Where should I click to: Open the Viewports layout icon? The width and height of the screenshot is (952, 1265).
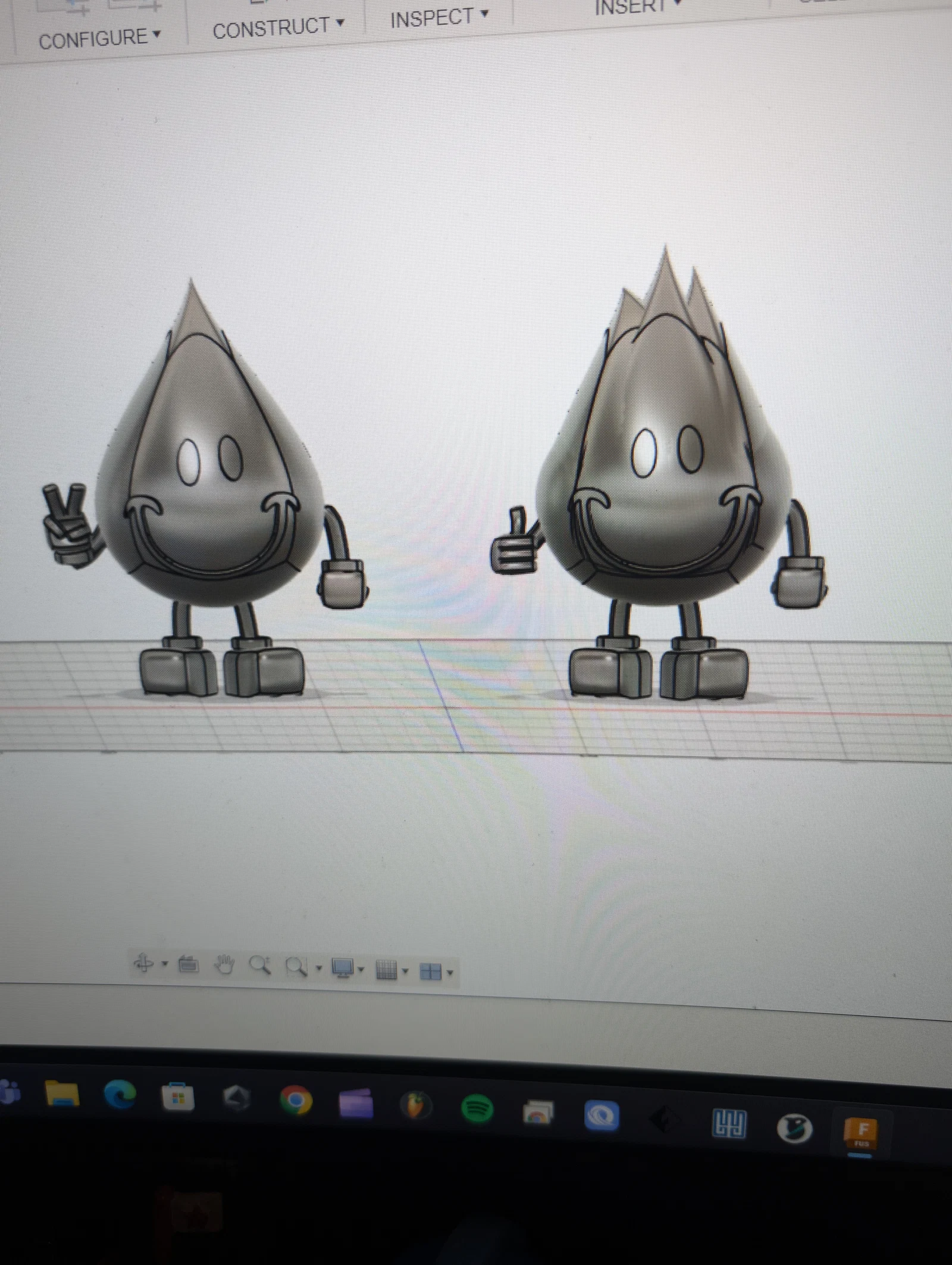(431, 973)
